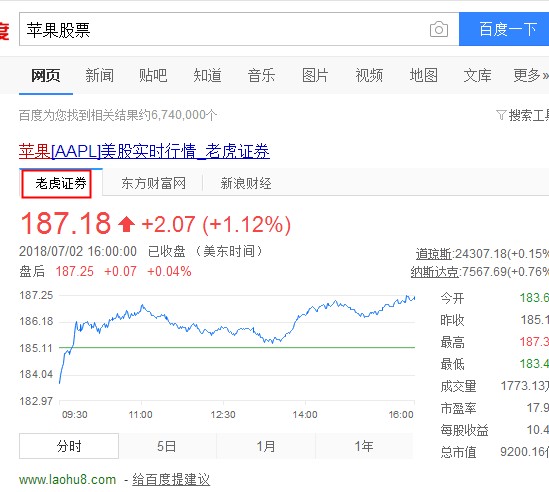Click the 道琼斯 index link
Screen dimensions: 549x492
coord(433,254)
